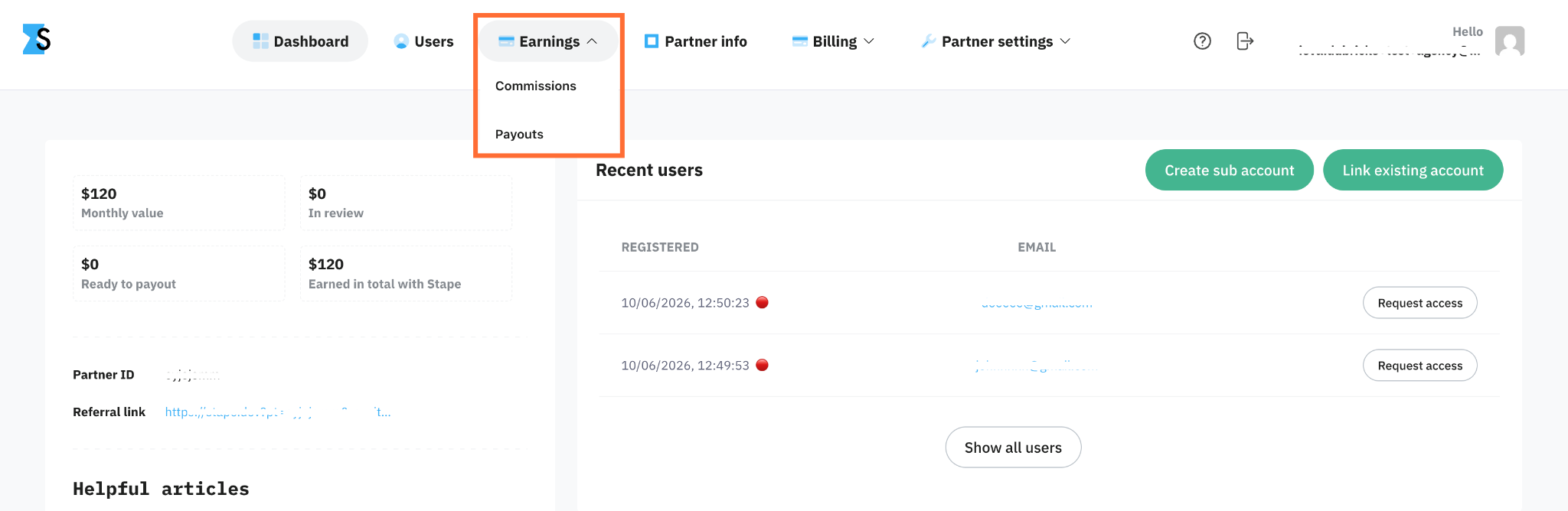
Task: Open the help question mark icon
Action: click(1202, 41)
